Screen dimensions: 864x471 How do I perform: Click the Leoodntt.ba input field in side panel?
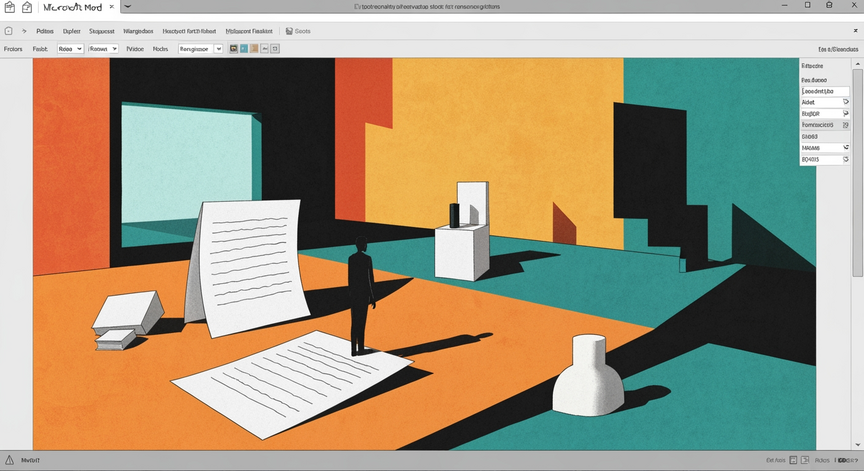point(825,91)
